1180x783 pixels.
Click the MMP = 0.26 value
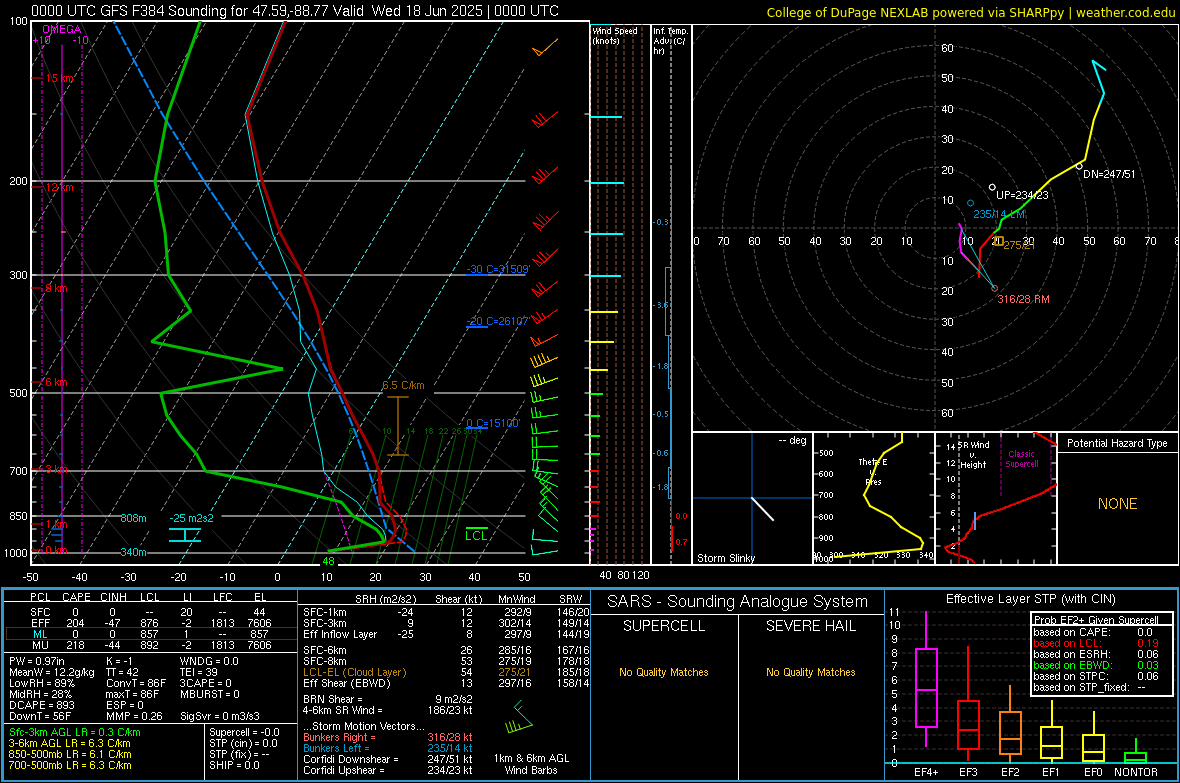[x=135, y=717]
